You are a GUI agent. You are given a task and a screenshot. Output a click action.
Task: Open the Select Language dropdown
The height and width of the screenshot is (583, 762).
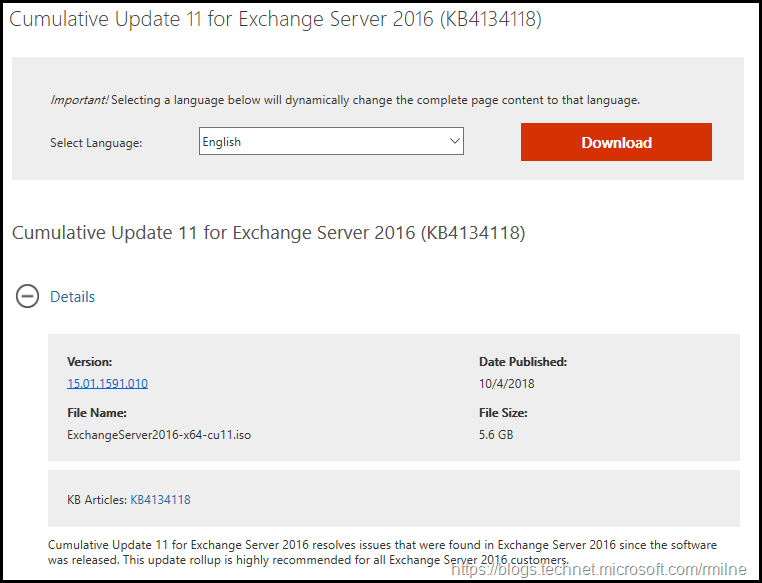tap(331, 141)
